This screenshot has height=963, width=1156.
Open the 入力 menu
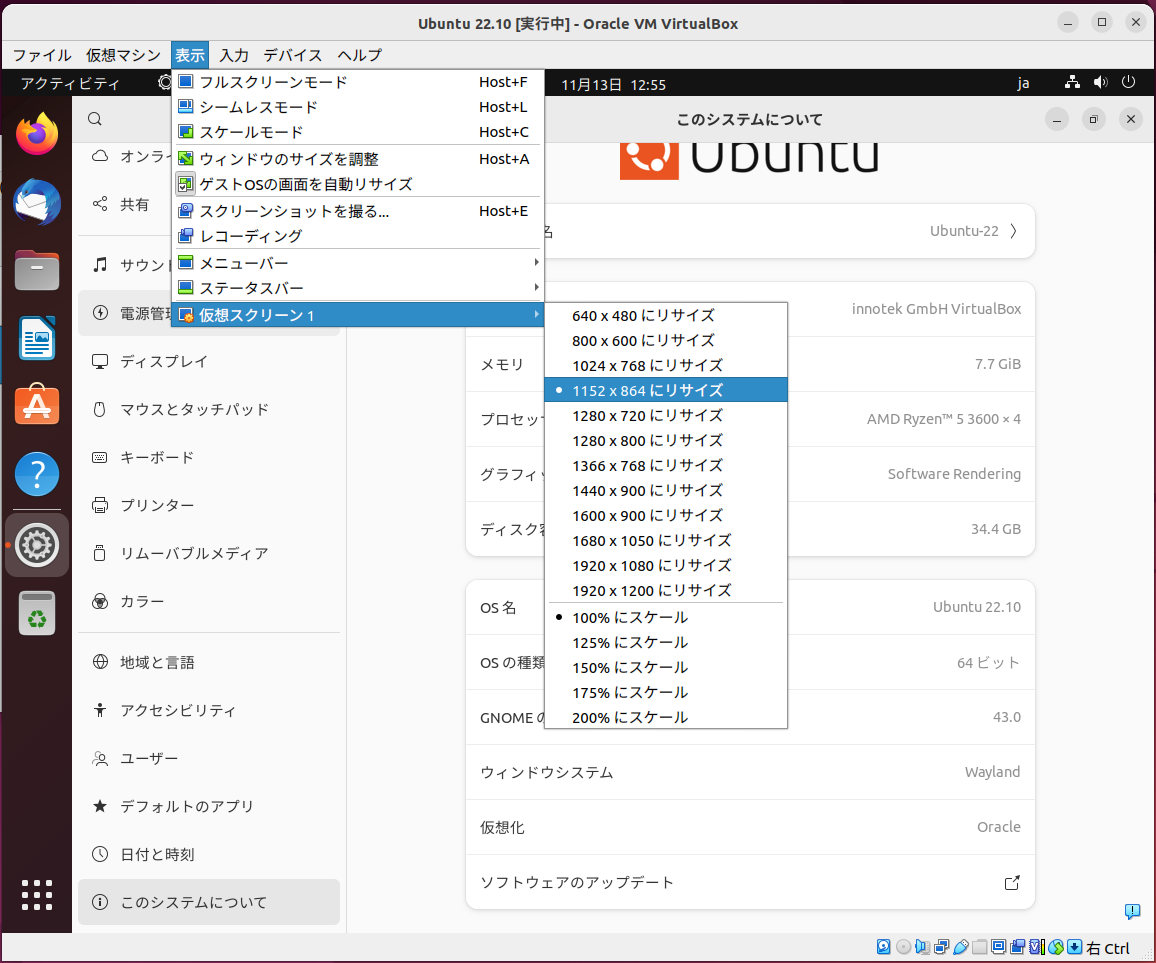coord(234,55)
